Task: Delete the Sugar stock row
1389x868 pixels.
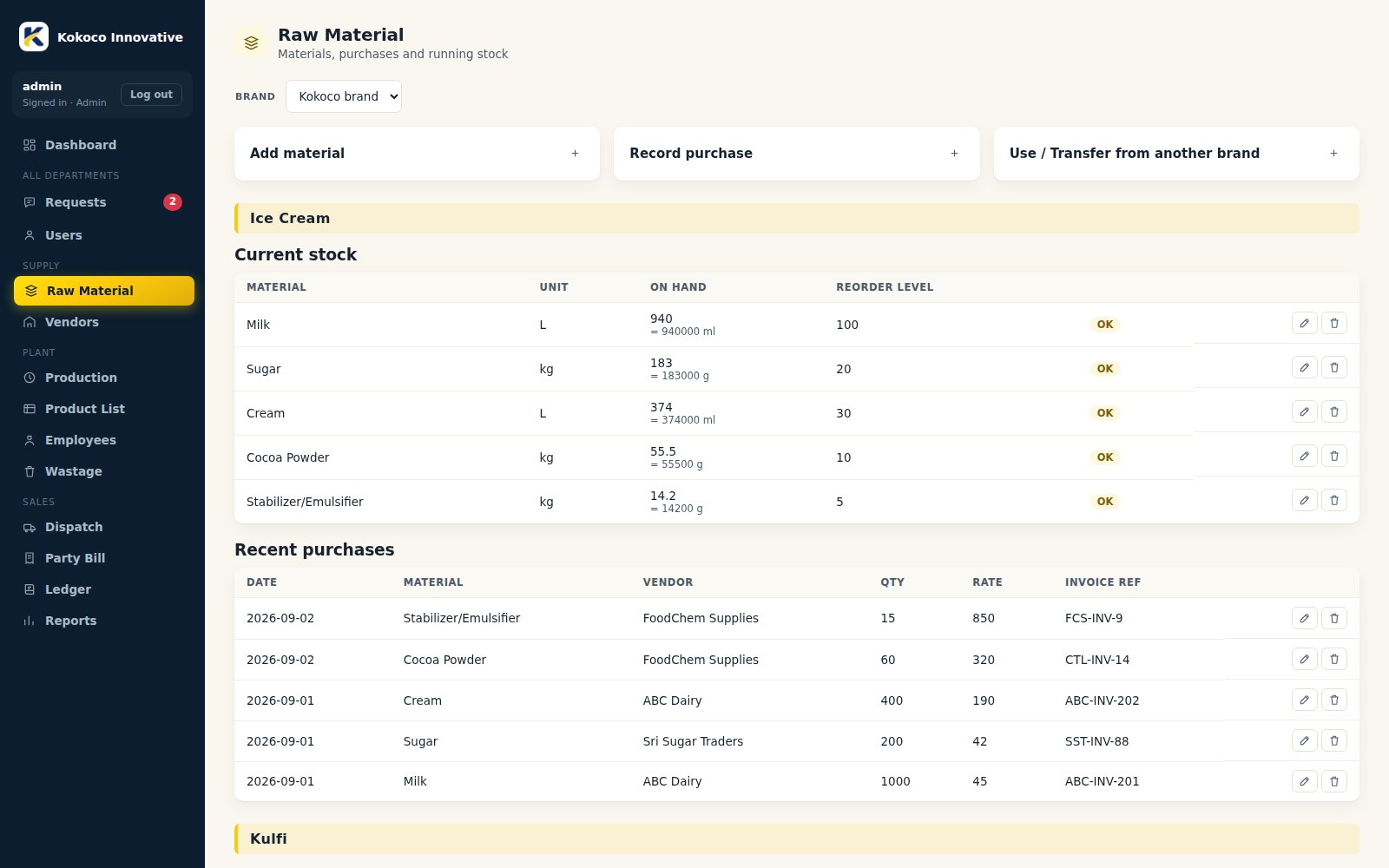Action: point(1334,368)
